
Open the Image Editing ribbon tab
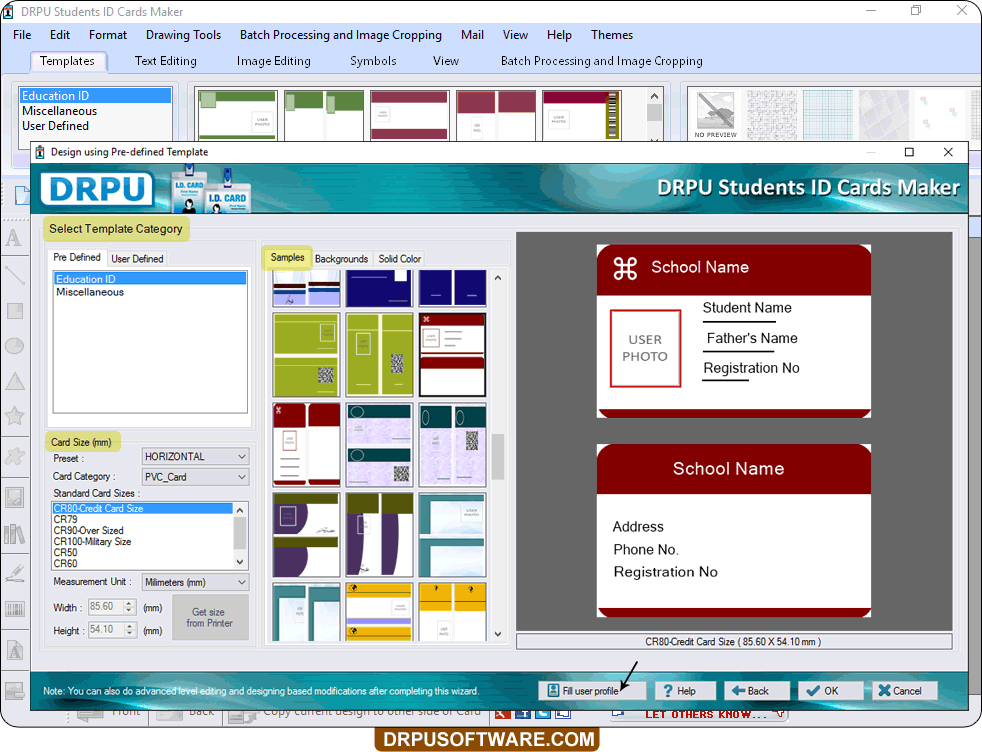click(274, 61)
